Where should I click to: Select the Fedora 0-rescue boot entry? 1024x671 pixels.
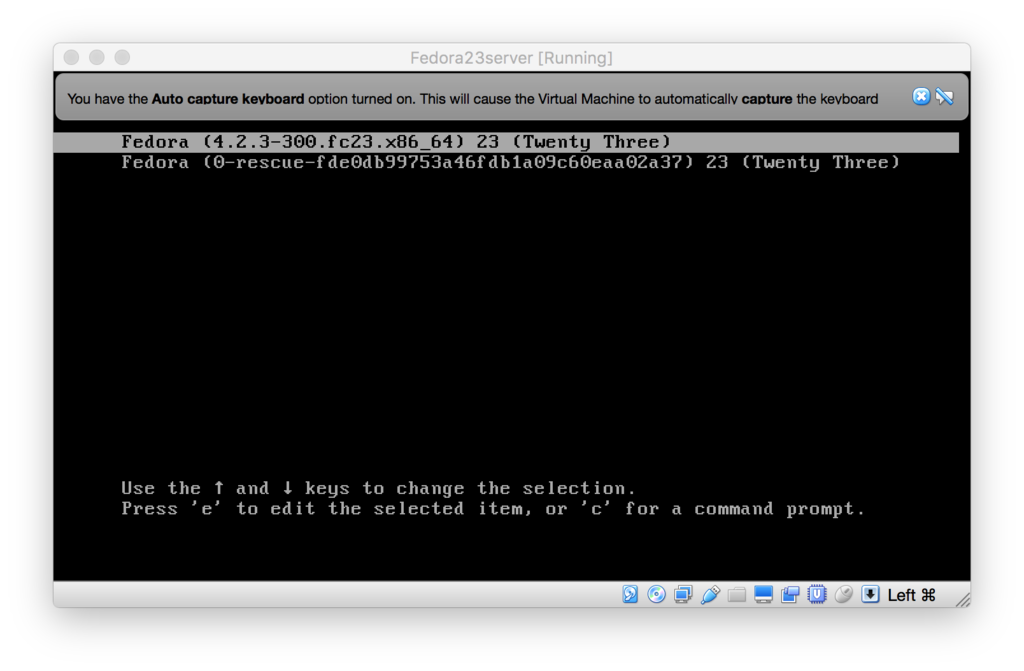pos(510,163)
